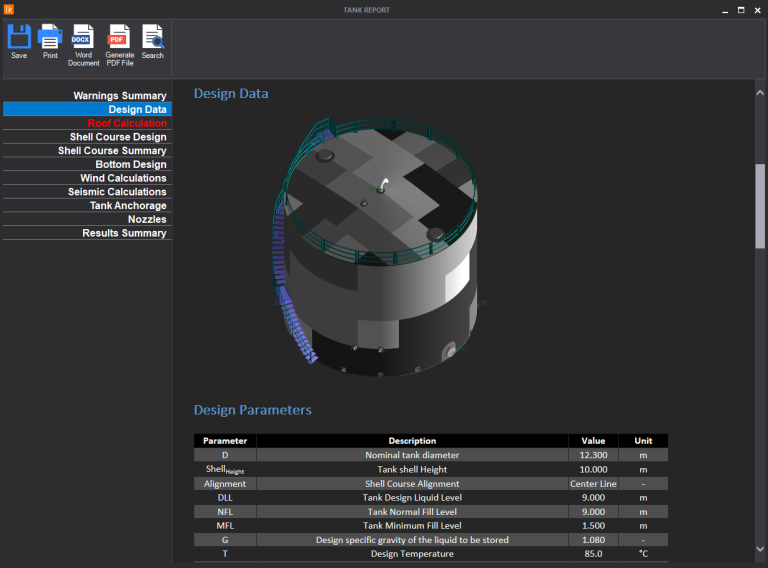Show Wind Calculations section

click(87, 178)
